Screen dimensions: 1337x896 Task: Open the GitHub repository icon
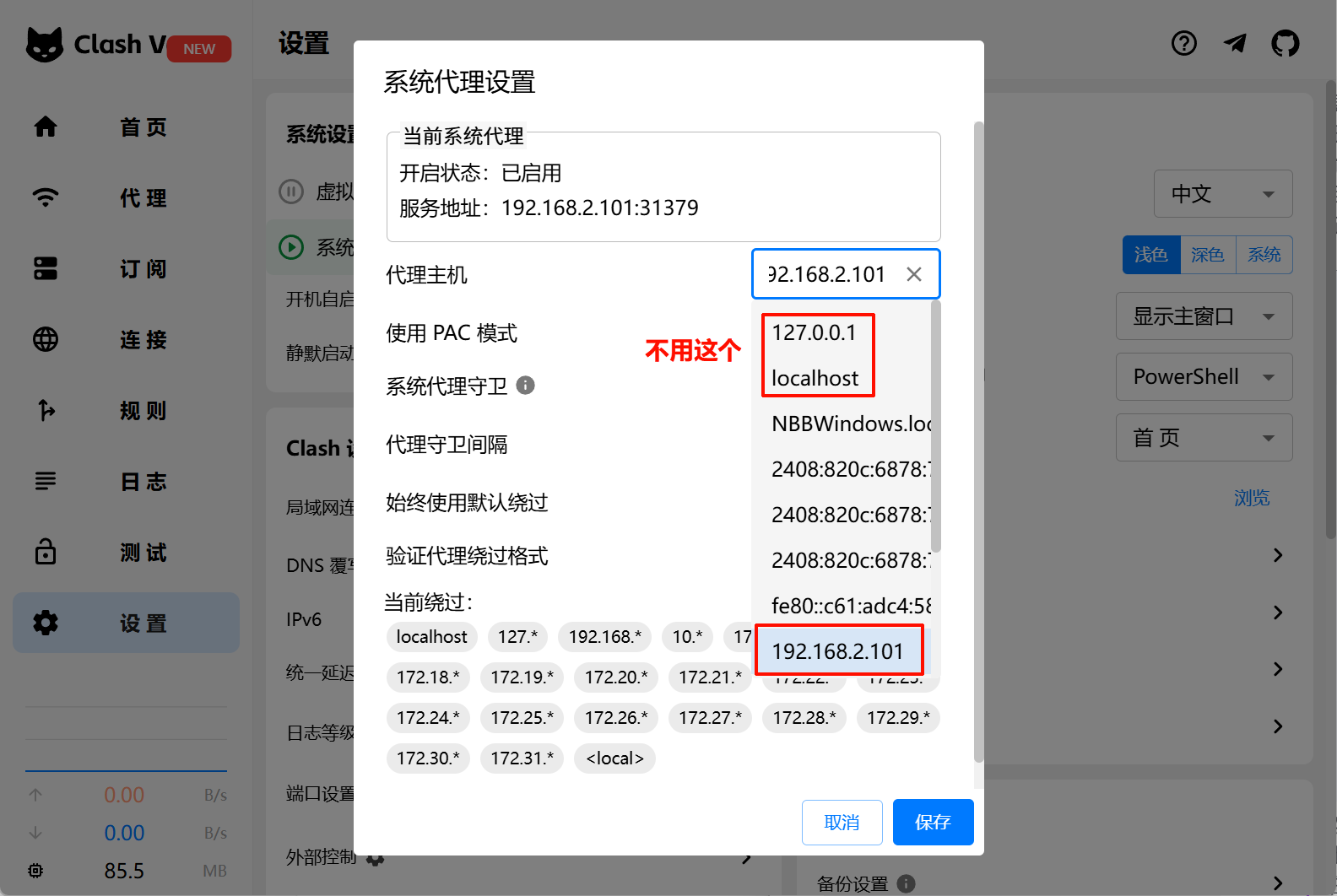tap(1285, 43)
